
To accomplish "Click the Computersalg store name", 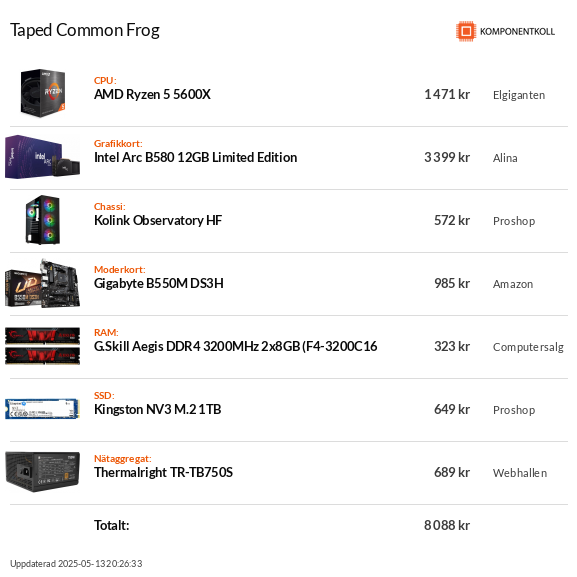I will [528, 347].
